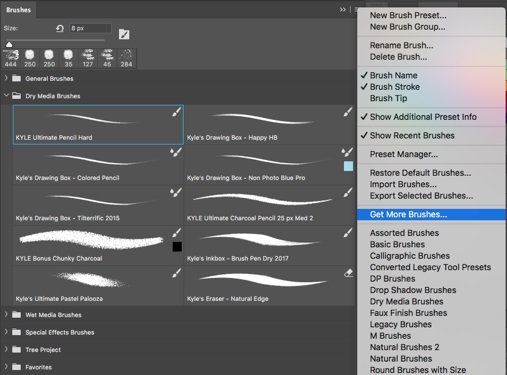Click eraser icon on Kyle's Eraser Natural Edge
The width and height of the screenshot is (507, 375).
[x=348, y=273]
